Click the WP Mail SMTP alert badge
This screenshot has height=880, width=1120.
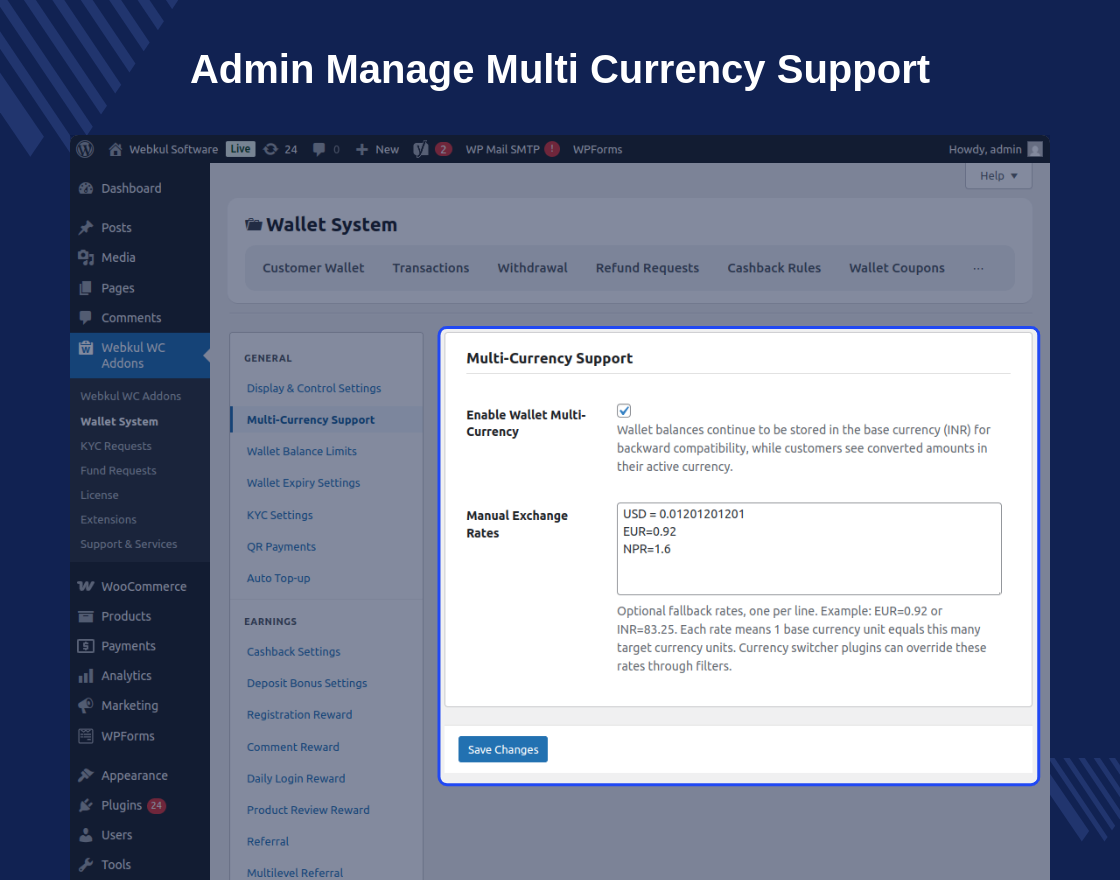[552, 149]
